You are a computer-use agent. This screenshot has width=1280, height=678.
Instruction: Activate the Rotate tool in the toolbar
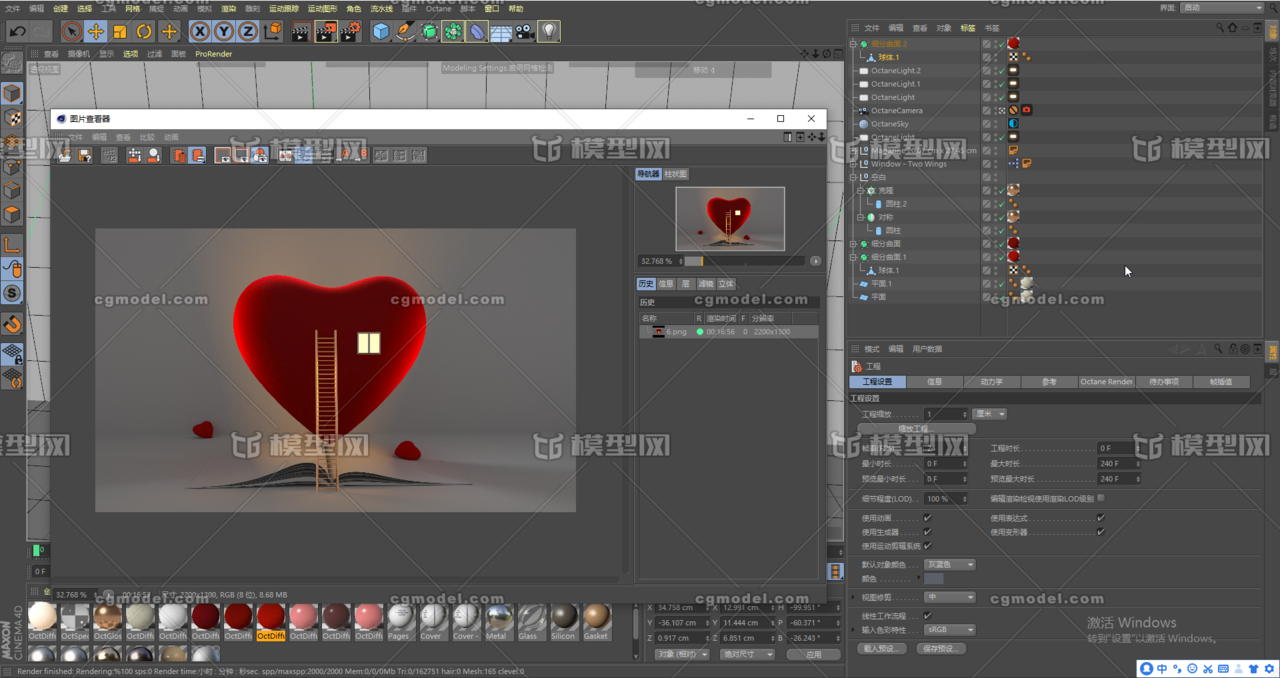click(x=144, y=32)
